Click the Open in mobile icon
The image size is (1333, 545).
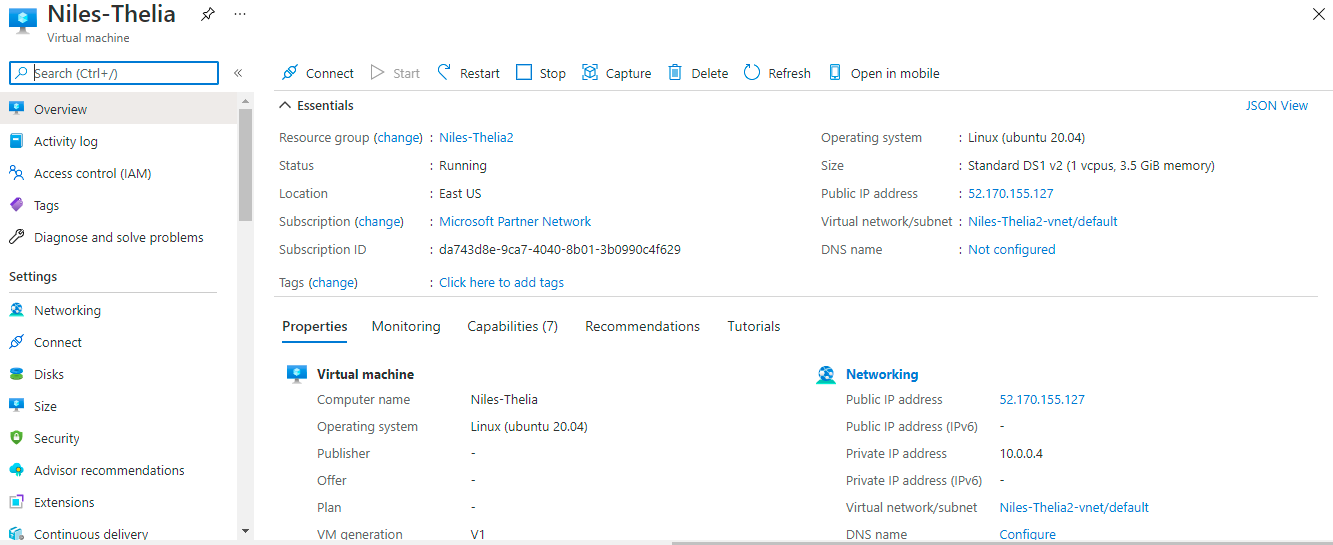(835, 73)
